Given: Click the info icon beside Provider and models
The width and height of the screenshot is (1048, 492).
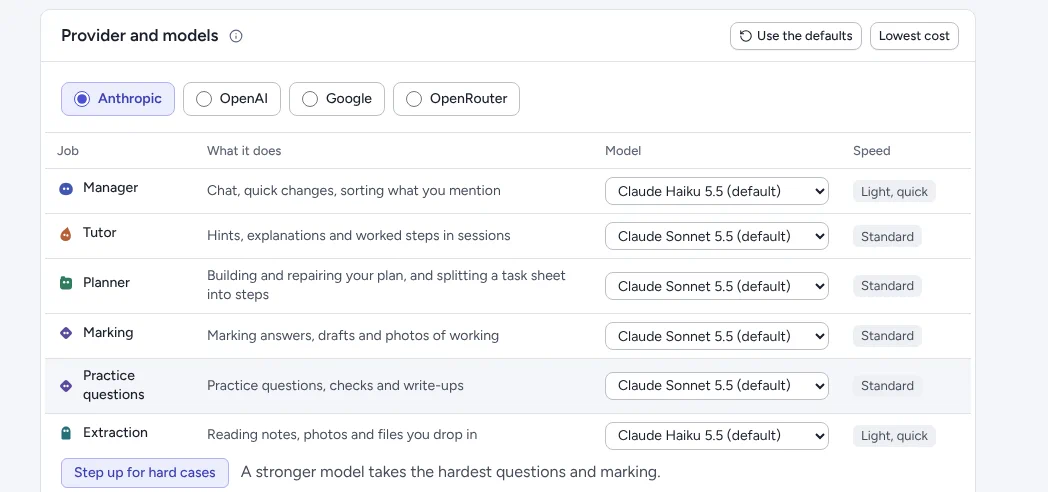Looking at the screenshot, I should point(236,36).
